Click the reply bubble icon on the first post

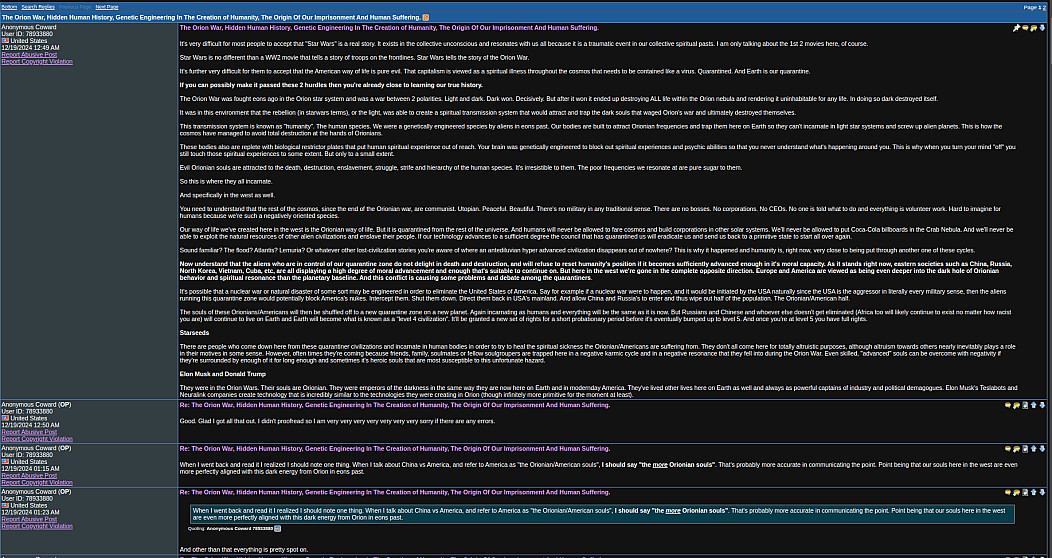tap(1025, 28)
